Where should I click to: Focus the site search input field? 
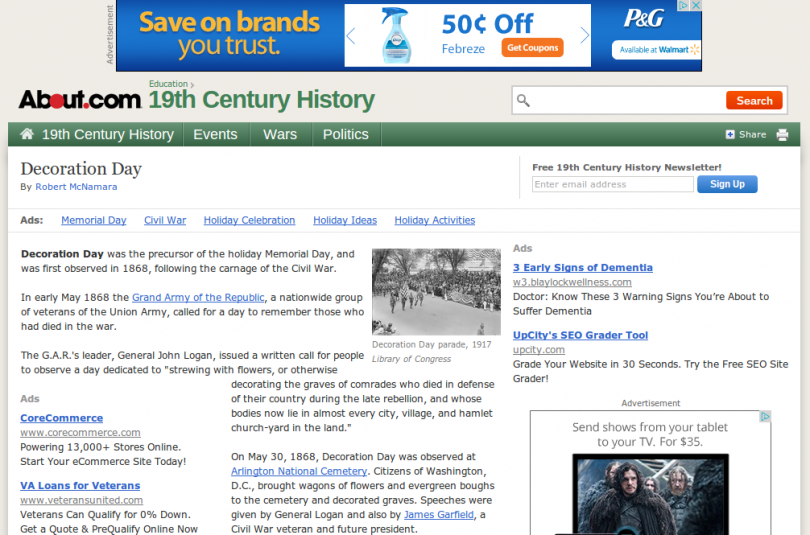[x=628, y=100]
